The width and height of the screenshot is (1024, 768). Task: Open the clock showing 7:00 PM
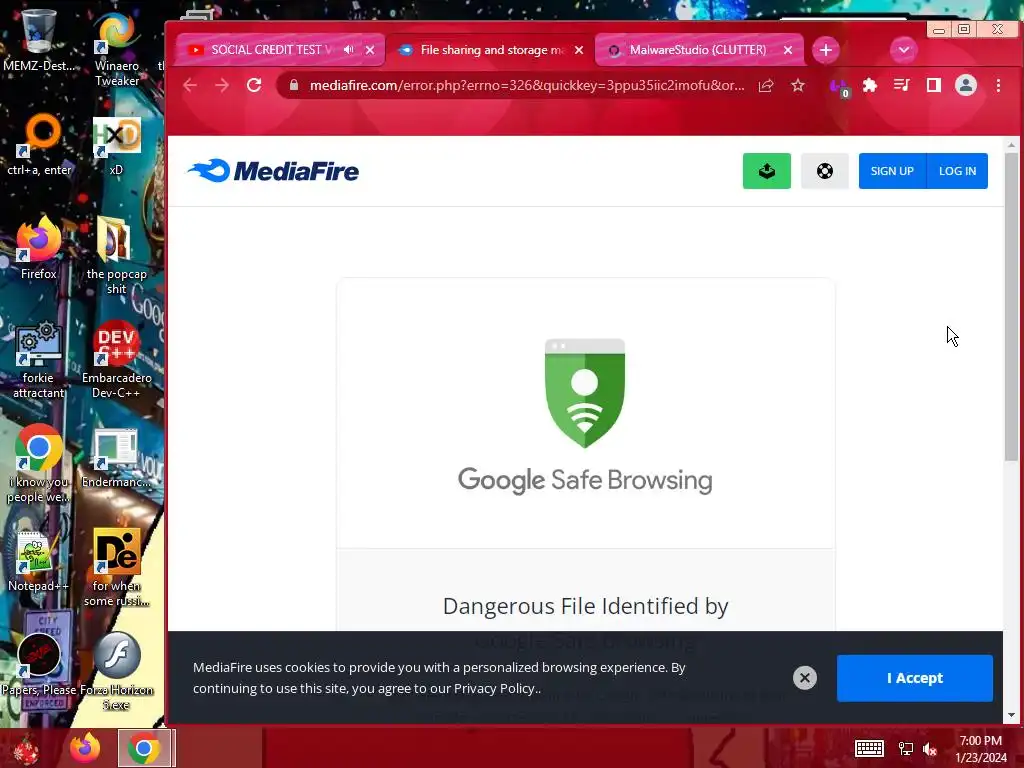tap(980, 748)
